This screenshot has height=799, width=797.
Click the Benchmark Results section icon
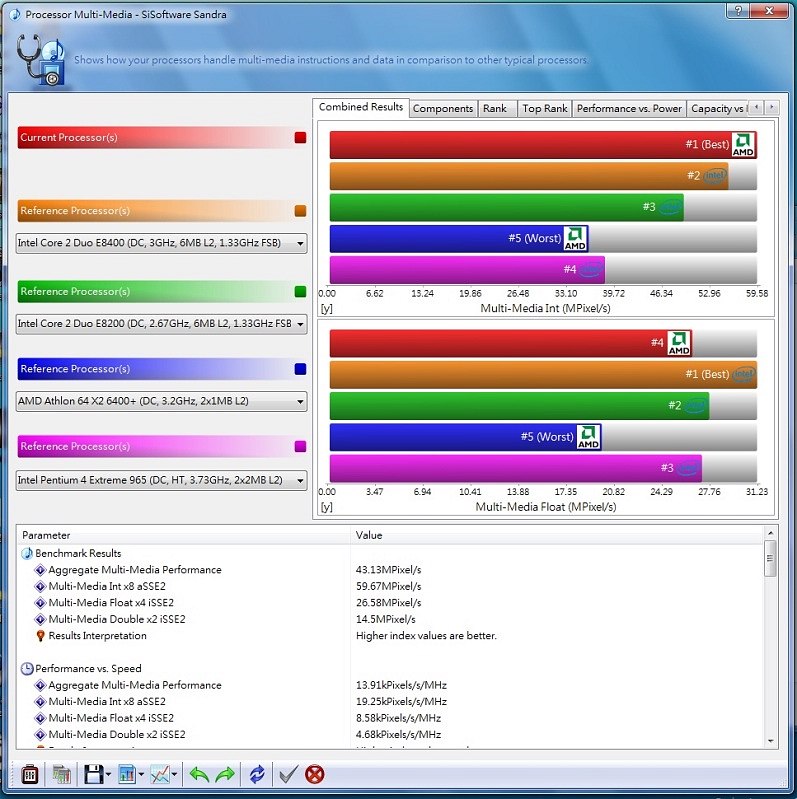point(26,553)
